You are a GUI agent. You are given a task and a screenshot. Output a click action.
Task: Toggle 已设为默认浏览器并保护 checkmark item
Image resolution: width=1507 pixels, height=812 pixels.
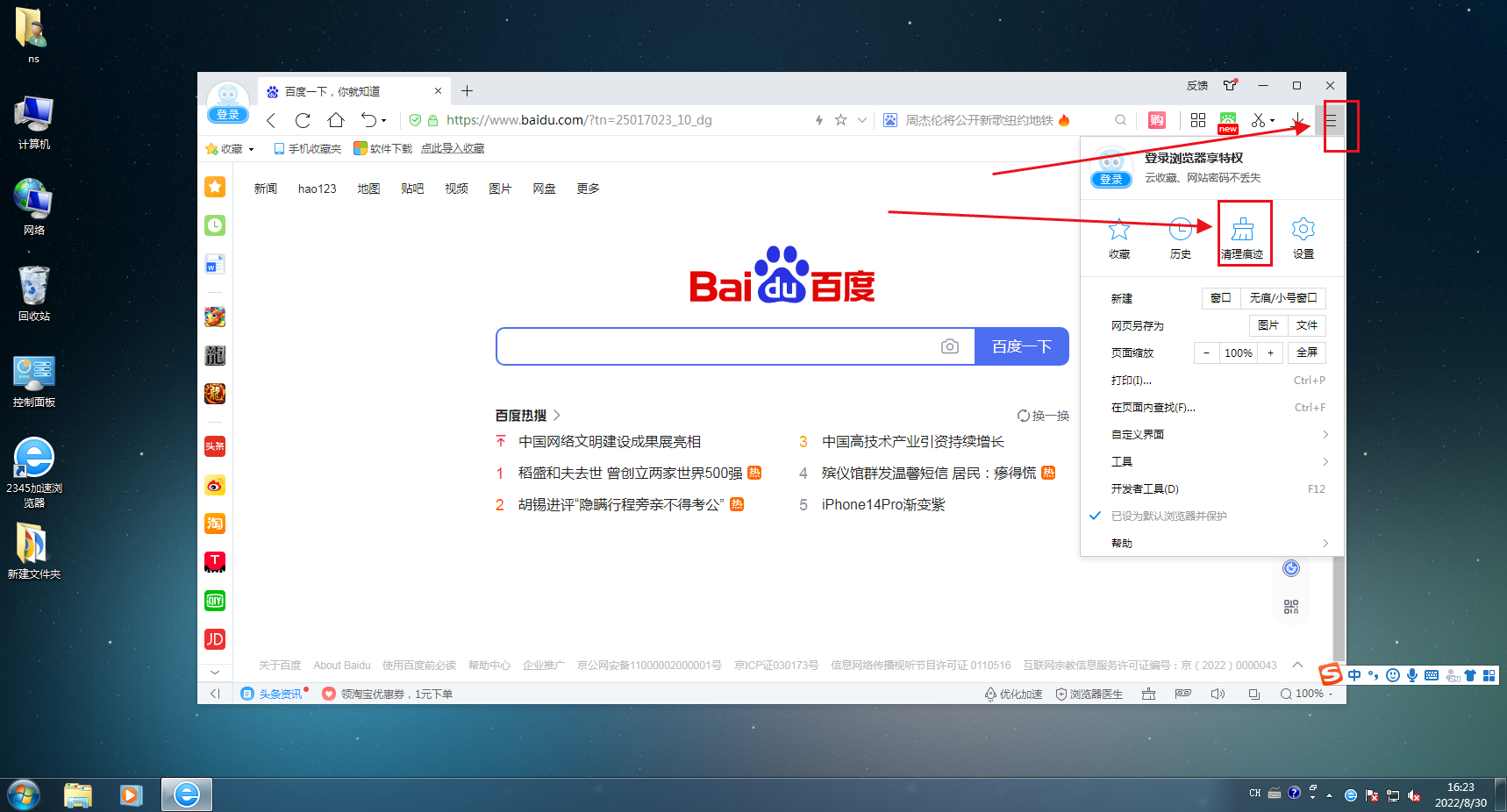click(x=1211, y=516)
